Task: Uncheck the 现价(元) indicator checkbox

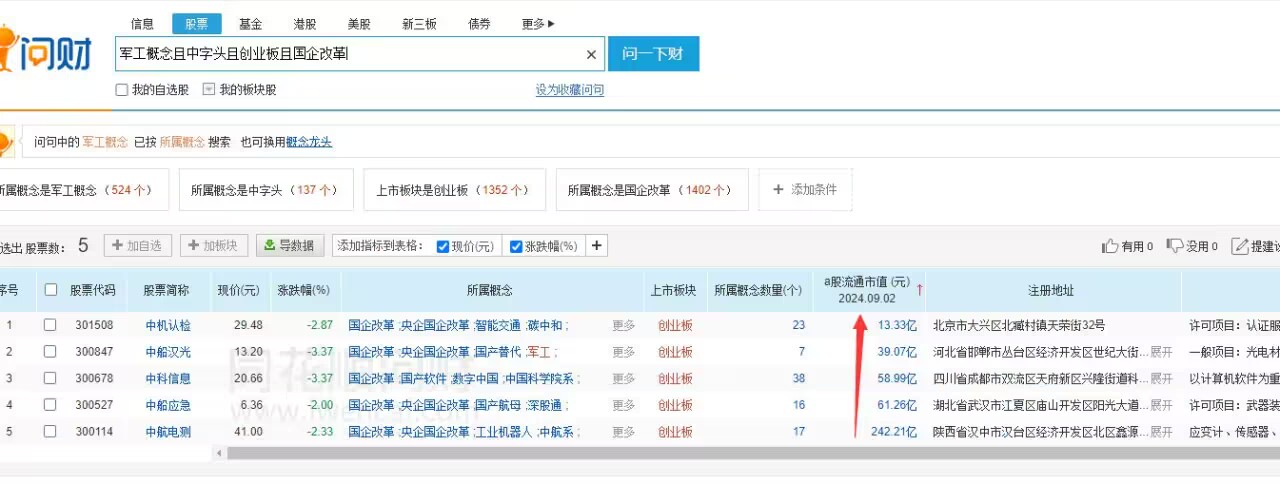Action: click(x=443, y=247)
